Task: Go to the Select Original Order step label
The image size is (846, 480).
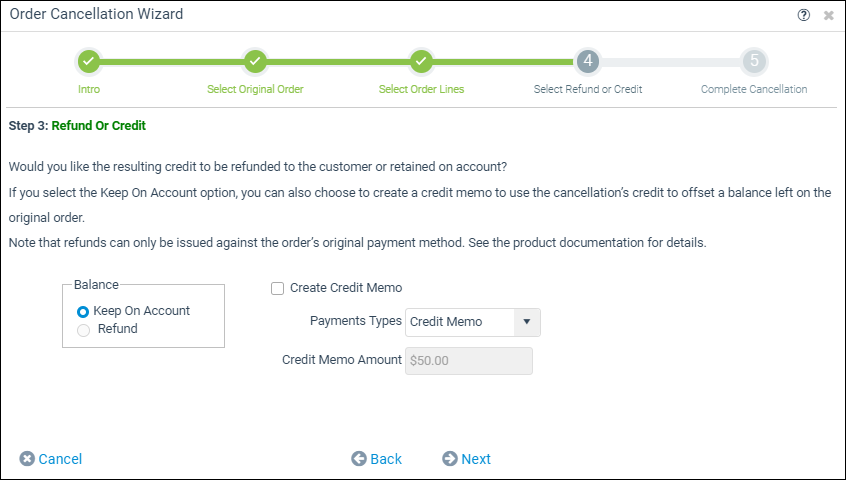Action: (x=255, y=90)
